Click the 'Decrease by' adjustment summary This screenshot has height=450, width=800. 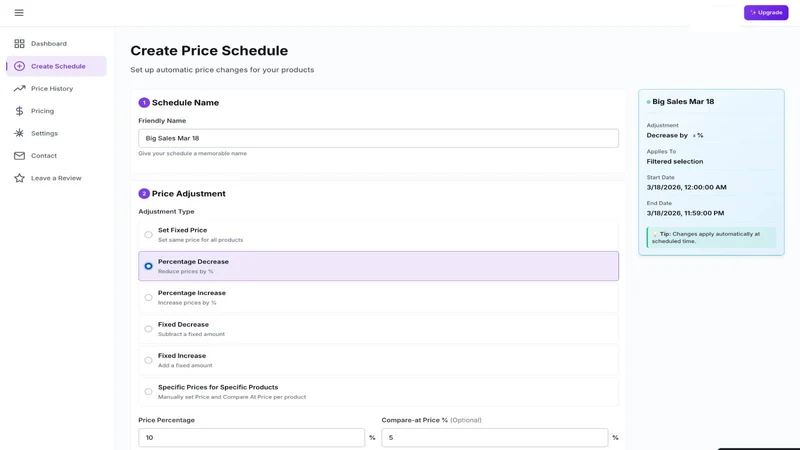[x=674, y=136]
